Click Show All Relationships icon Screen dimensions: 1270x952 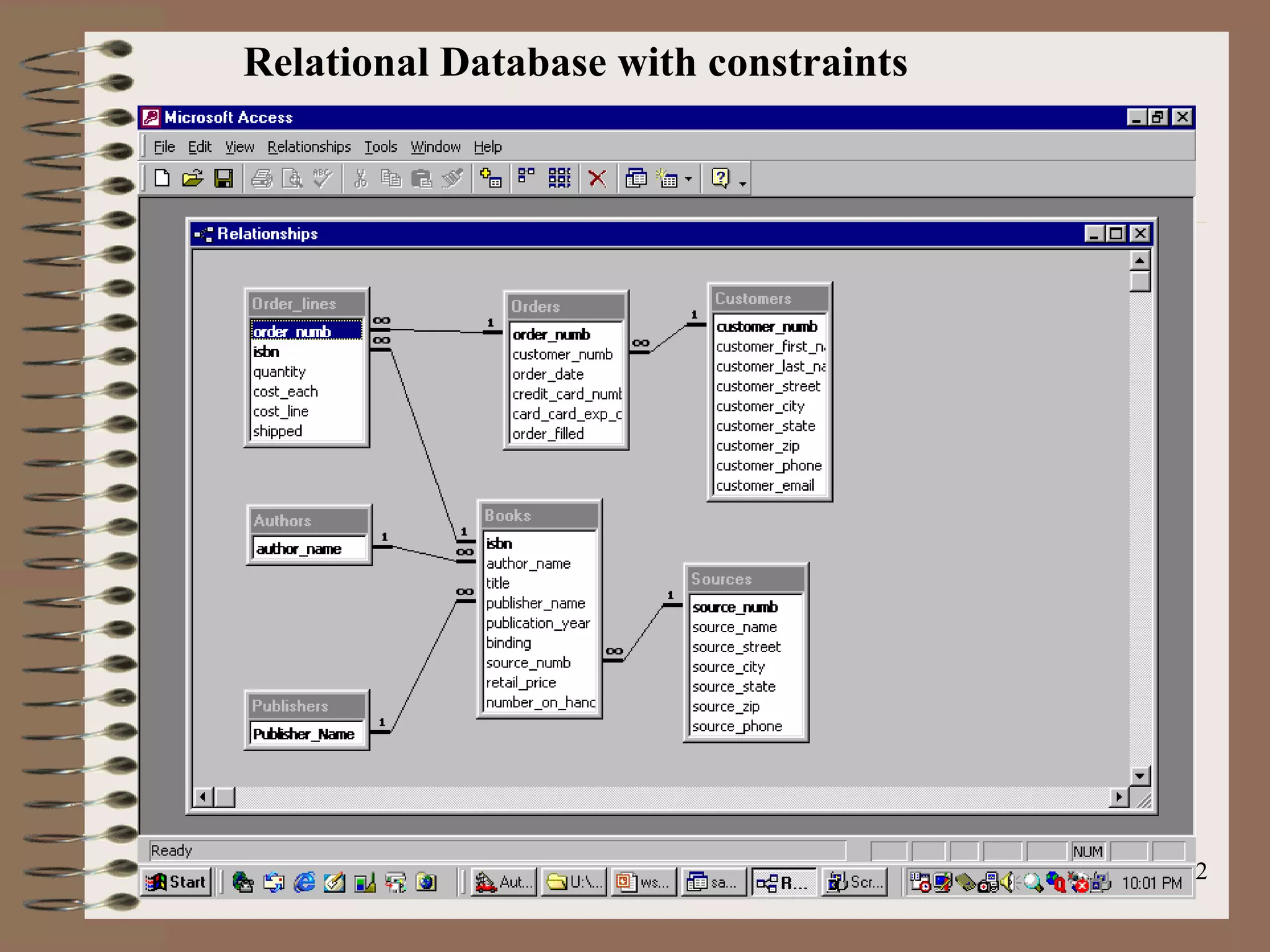point(559,178)
